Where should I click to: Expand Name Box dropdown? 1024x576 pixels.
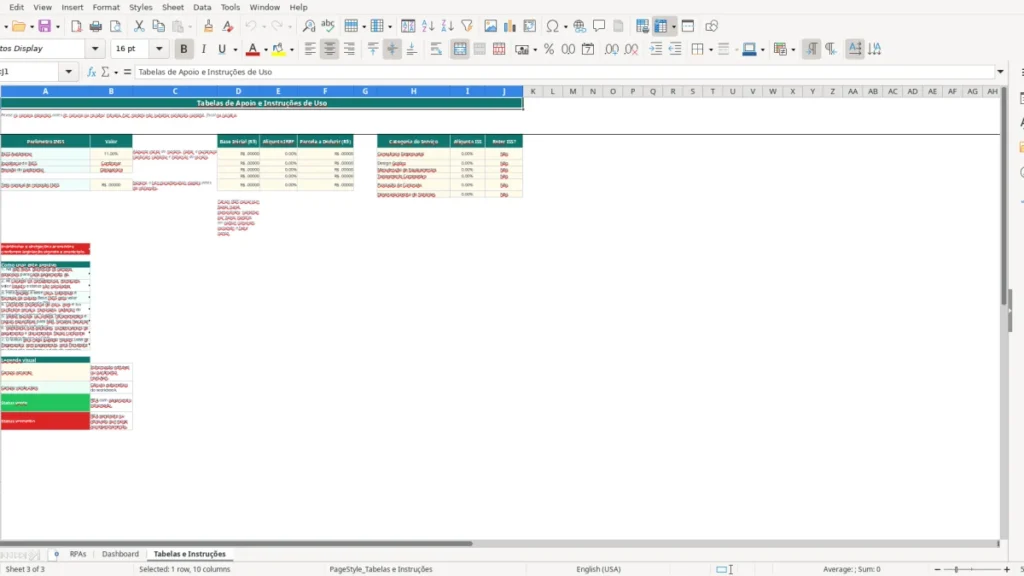click(x=68, y=72)
